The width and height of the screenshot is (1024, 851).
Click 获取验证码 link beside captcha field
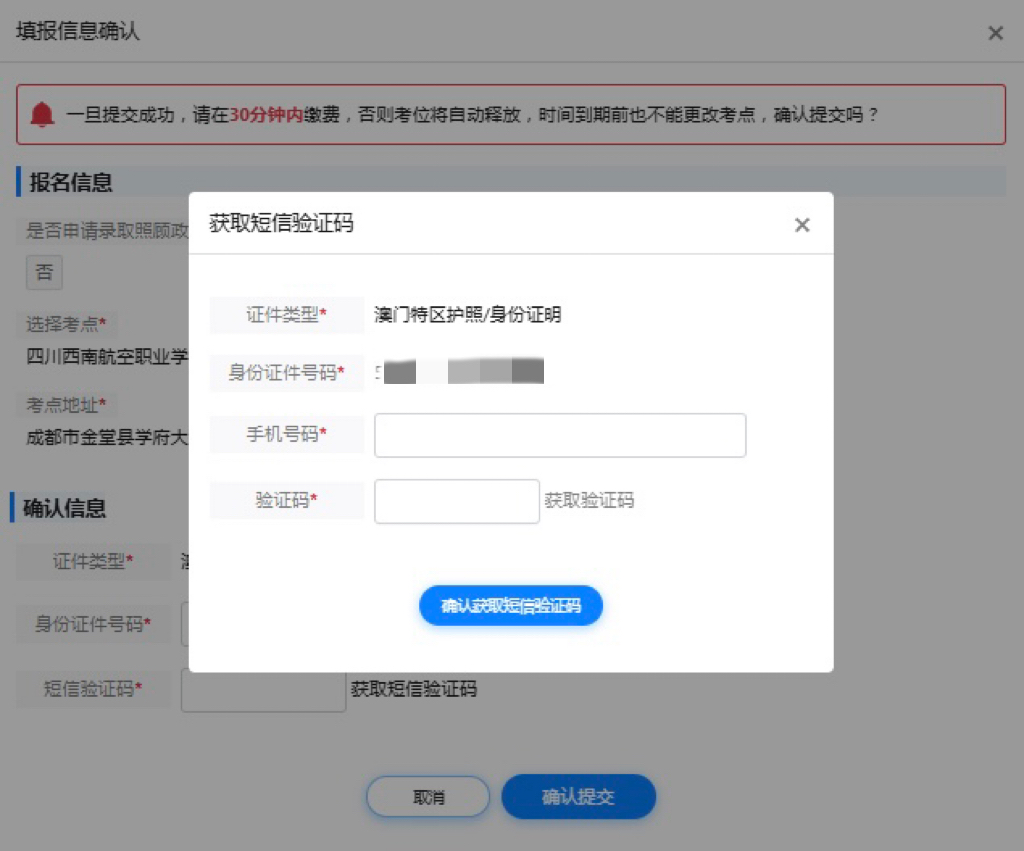pyautogui.click(x=589, y=501)
